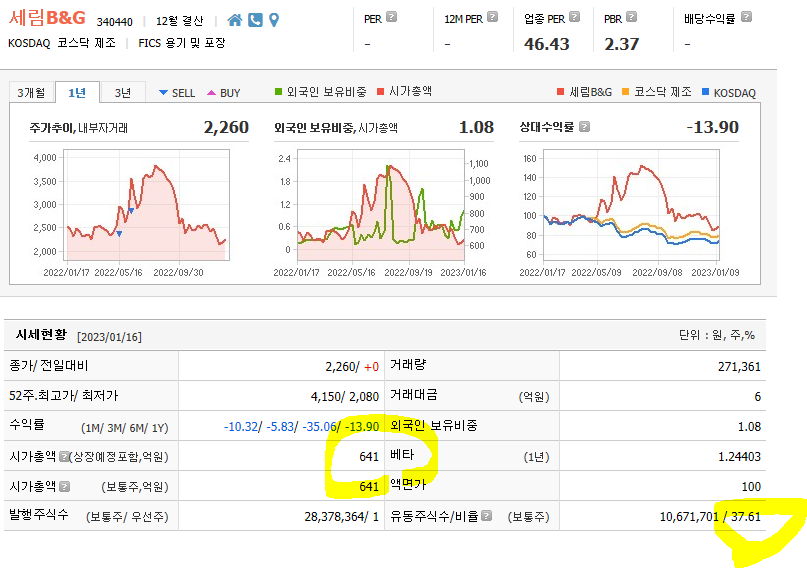Click the 1M return -10.32
Viewport: 807px width, 568px height.
pos(240,427)
